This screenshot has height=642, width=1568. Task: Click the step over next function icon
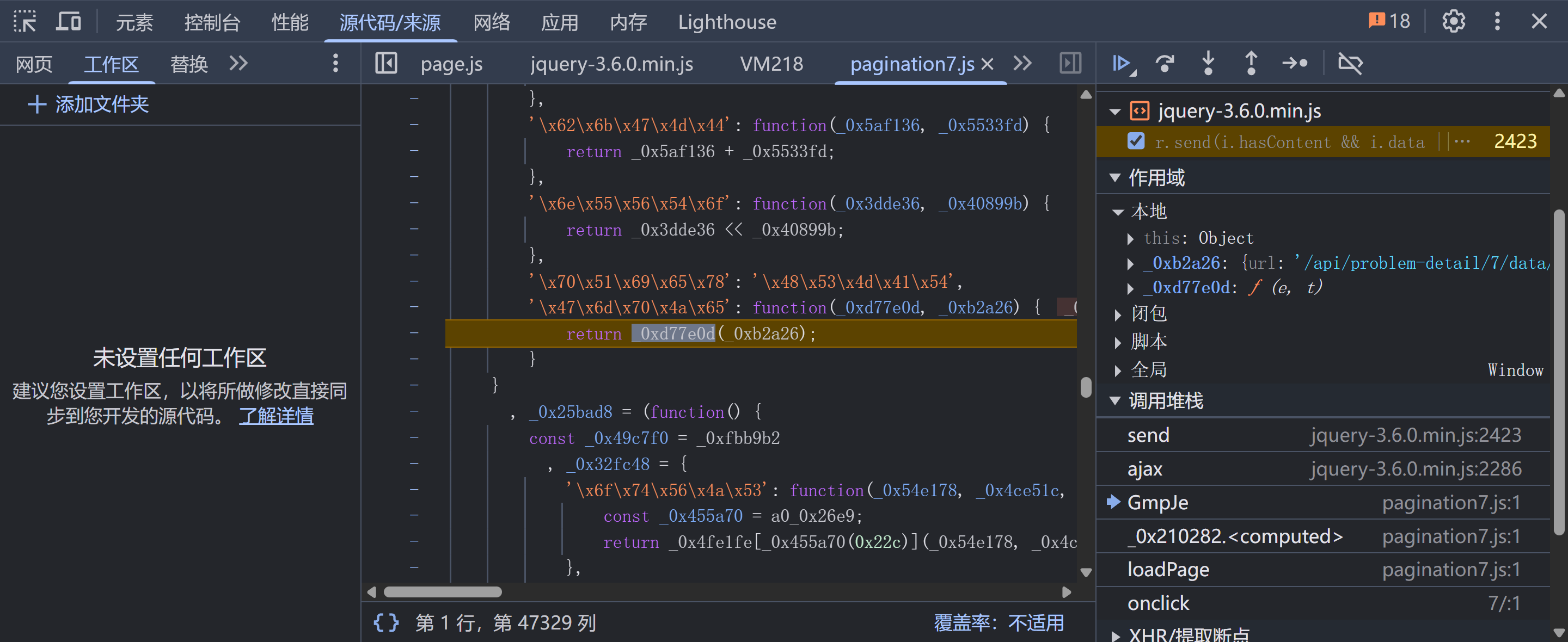1165,63
